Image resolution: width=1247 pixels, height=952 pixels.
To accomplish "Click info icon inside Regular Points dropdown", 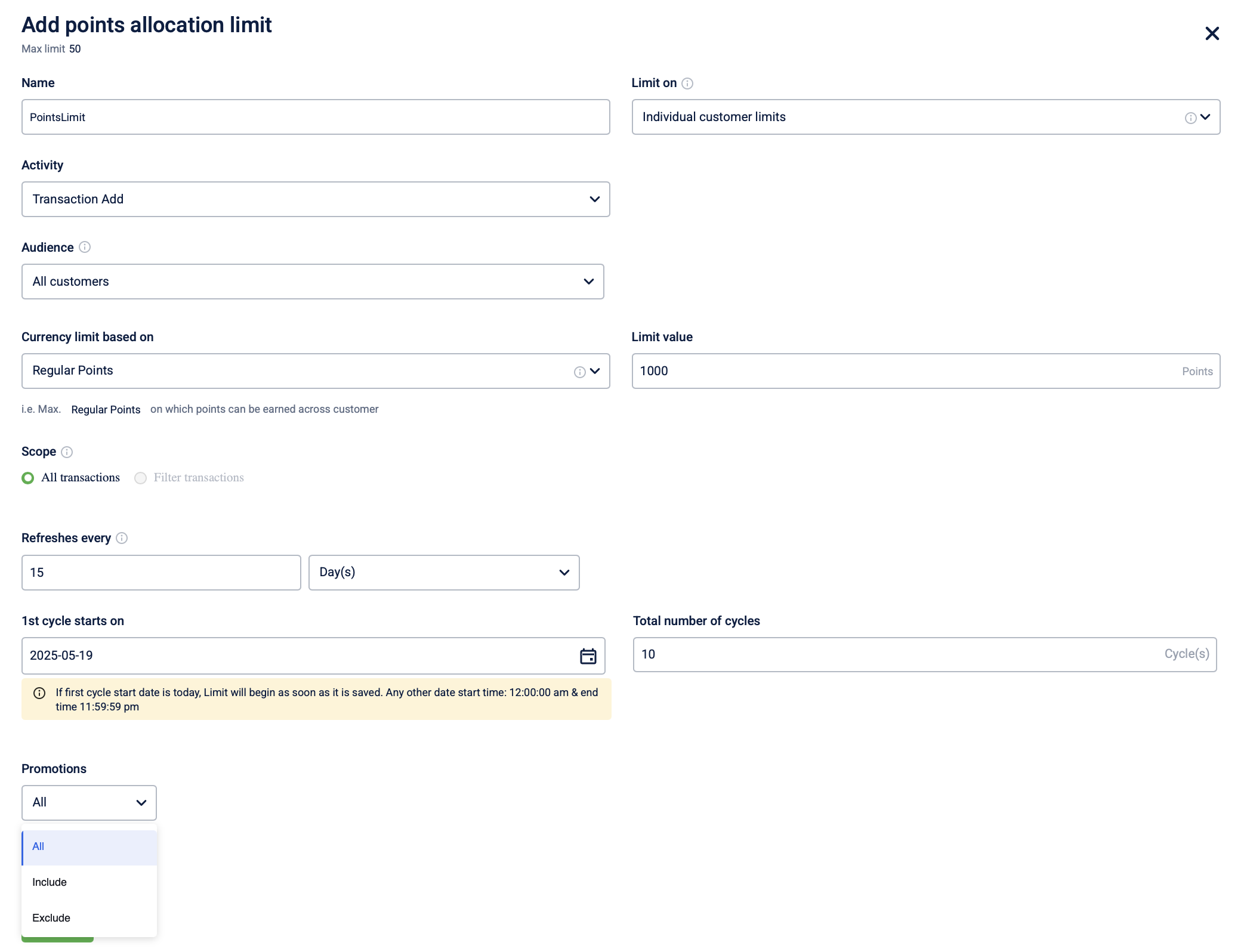I will point(579,372).
